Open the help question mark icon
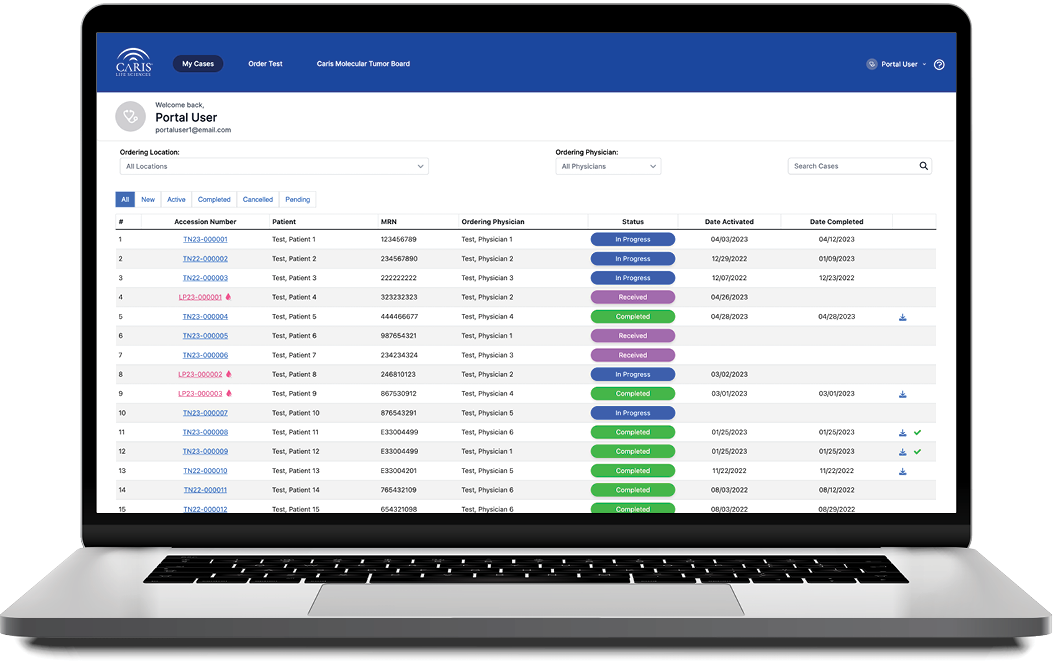Viewport: 1053px width, 663px height. (x=939, y=64)
